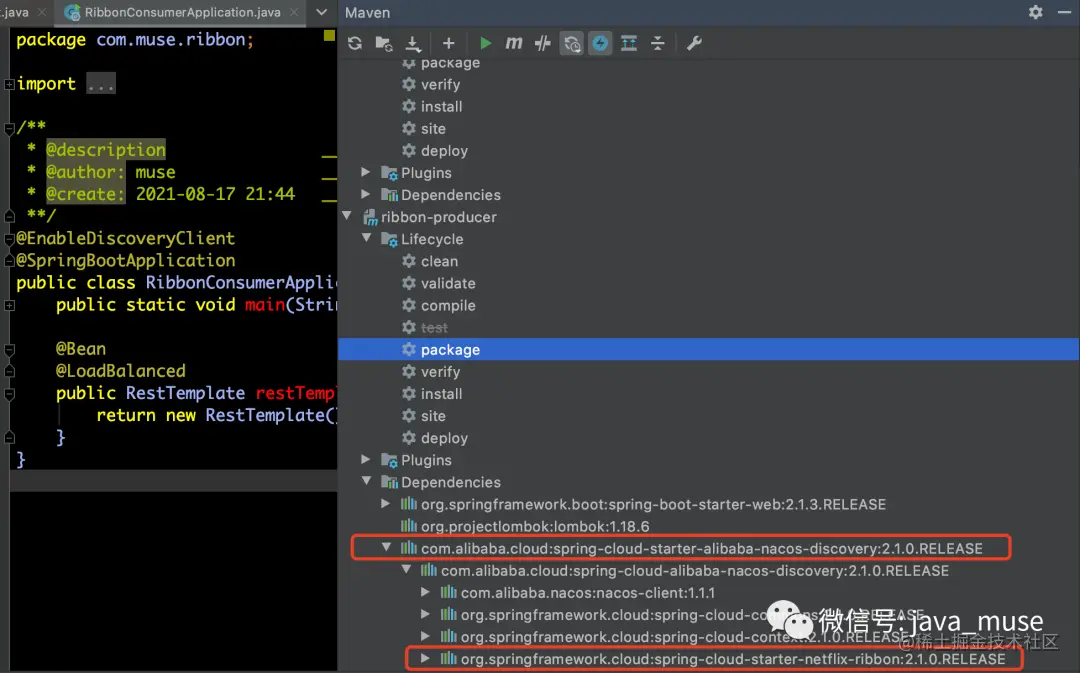Click gear icon beside clean goal
The width and height of the screenshot is (1080, 673).
click(409, 261)
